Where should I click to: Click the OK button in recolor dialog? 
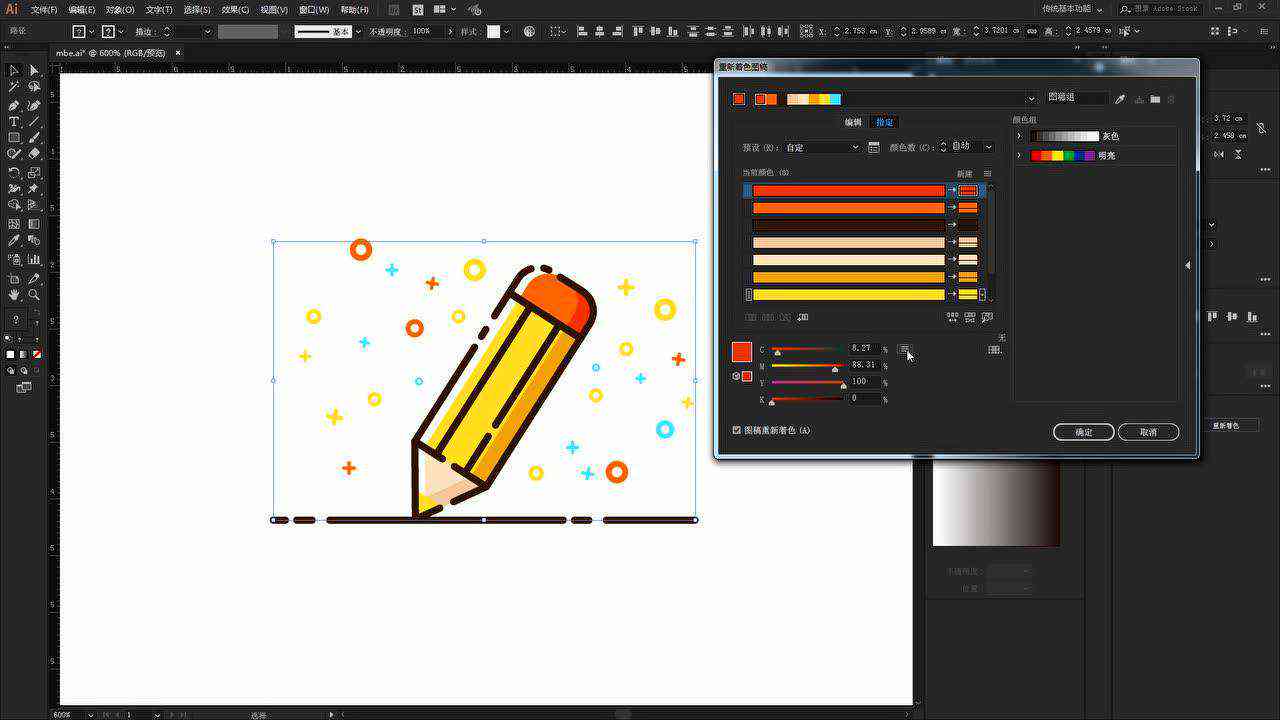pyautogui.click(x=1083, y=432)
